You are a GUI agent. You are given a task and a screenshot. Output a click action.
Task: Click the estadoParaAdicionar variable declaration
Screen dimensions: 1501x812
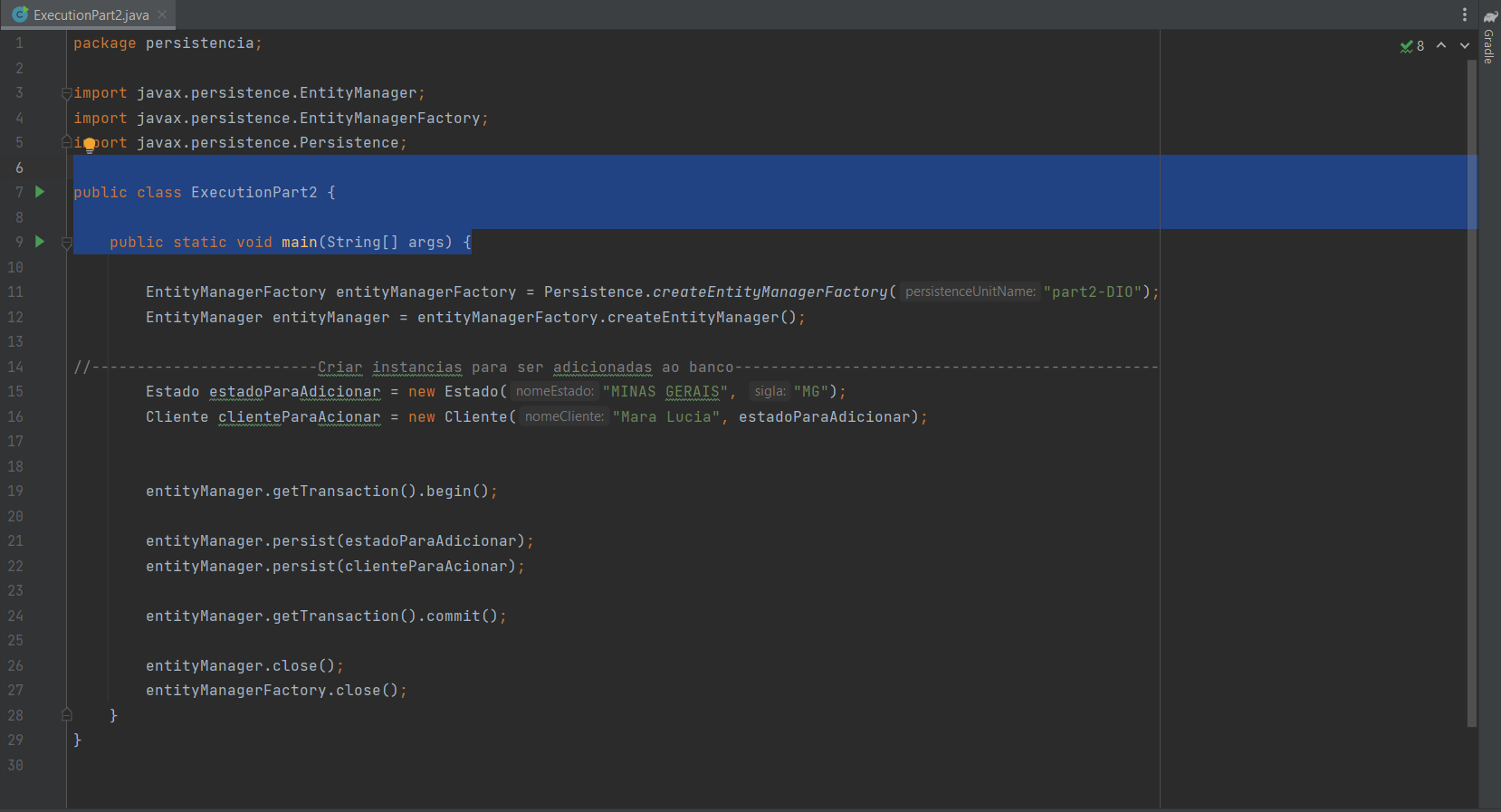pyautogui.click(x=295, y=391)
